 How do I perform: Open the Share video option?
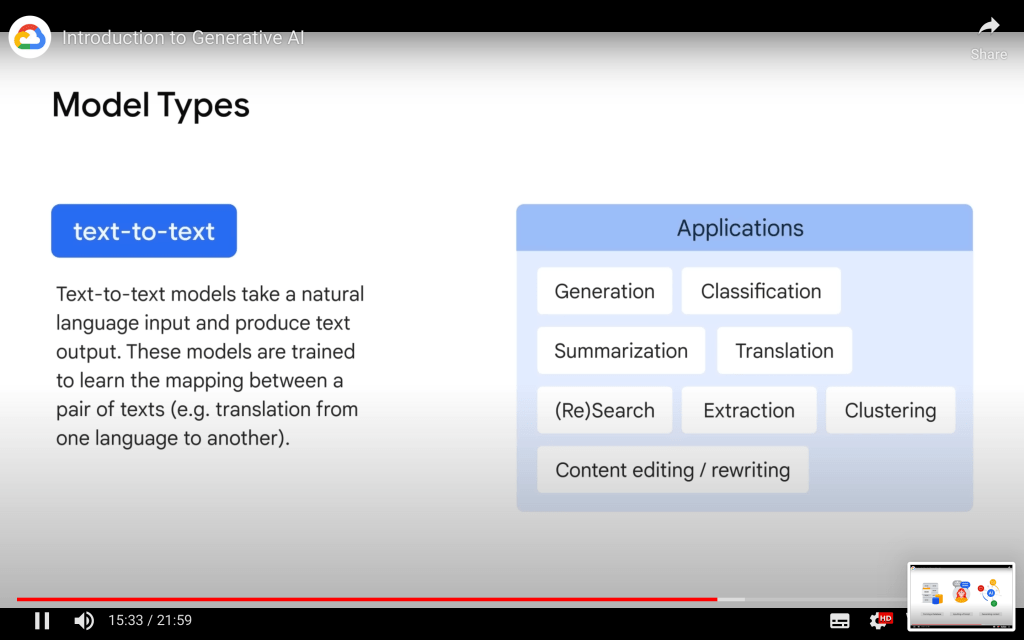tap(988, 37)
